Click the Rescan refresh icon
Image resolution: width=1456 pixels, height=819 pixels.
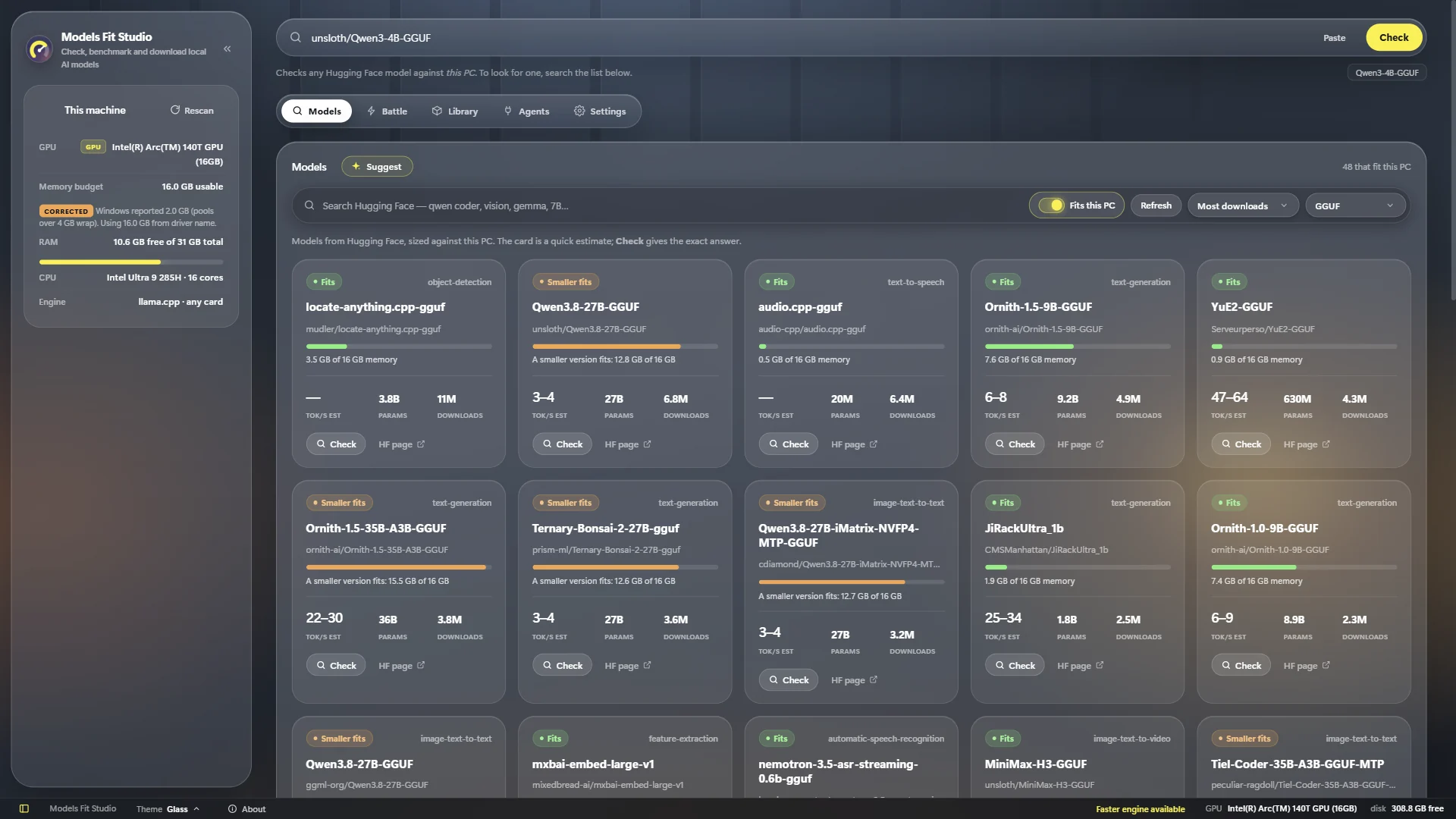(x=175, y=110)
